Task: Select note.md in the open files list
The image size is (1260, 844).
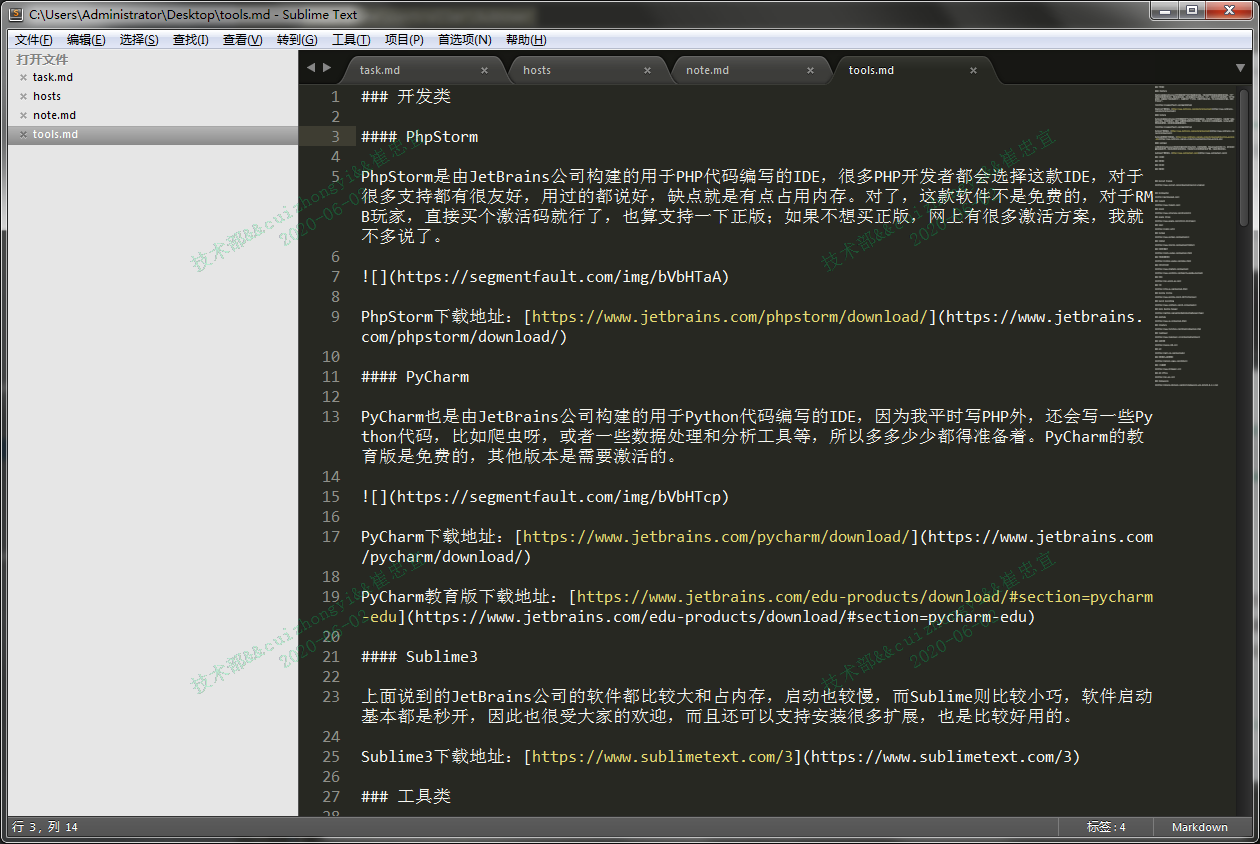Action: coord(54,115)
